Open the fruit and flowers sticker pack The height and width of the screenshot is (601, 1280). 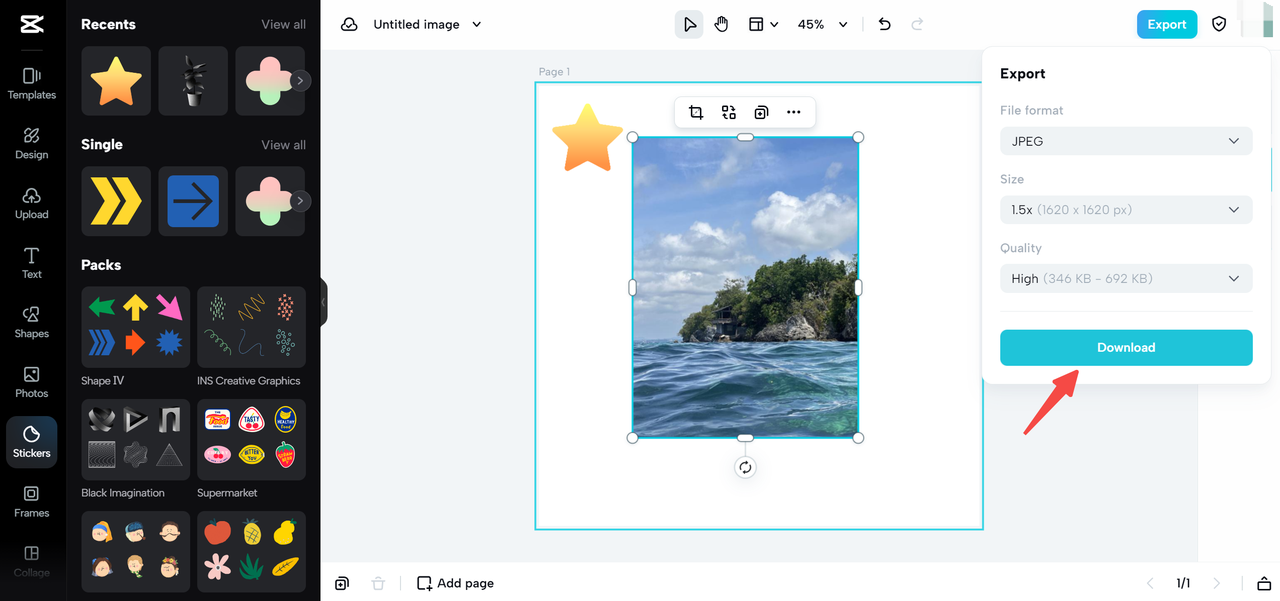251,551
